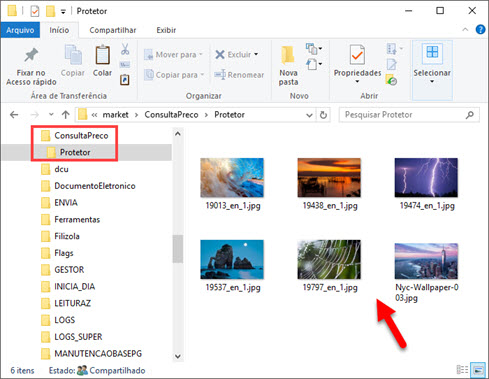Select the 19438_en_1.jpg sunset thumbnail

329,178
